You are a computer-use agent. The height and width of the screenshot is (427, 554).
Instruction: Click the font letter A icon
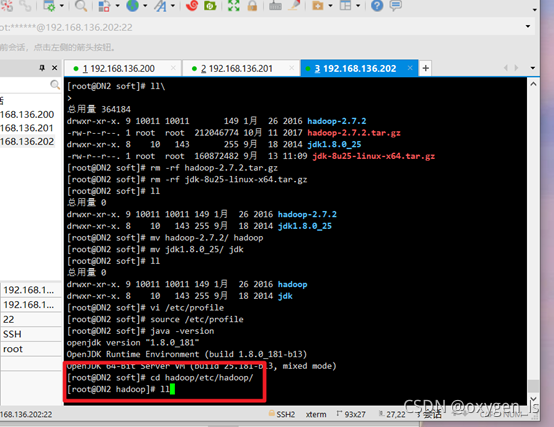click(x=160, y=5)
